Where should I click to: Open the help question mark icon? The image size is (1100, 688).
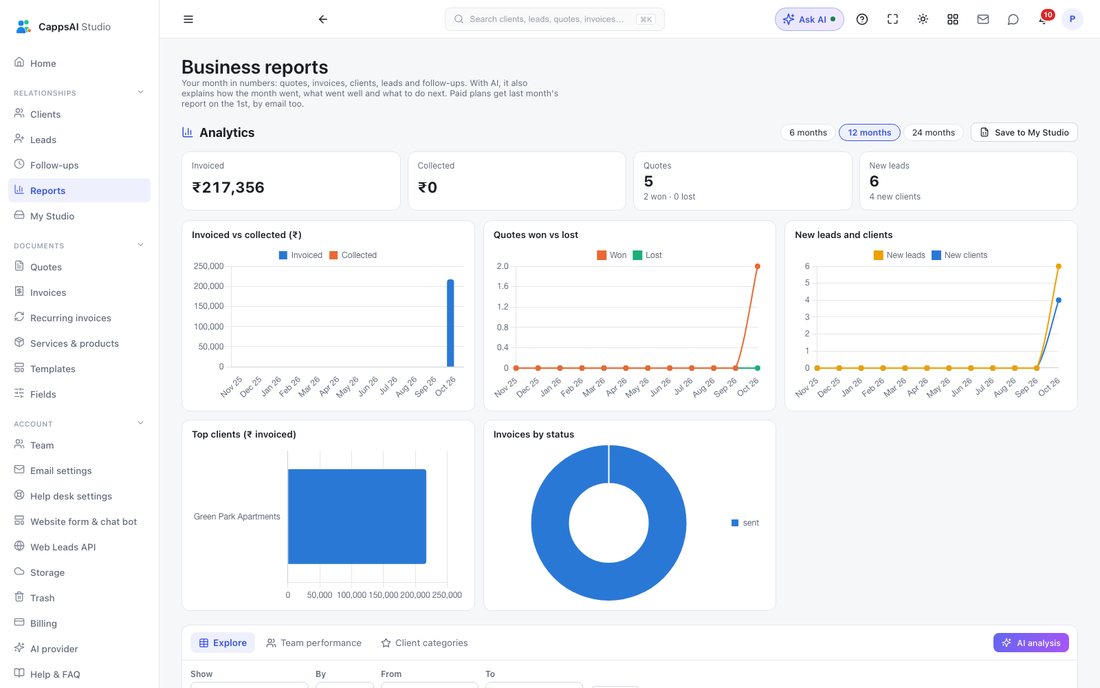(862, 20)
